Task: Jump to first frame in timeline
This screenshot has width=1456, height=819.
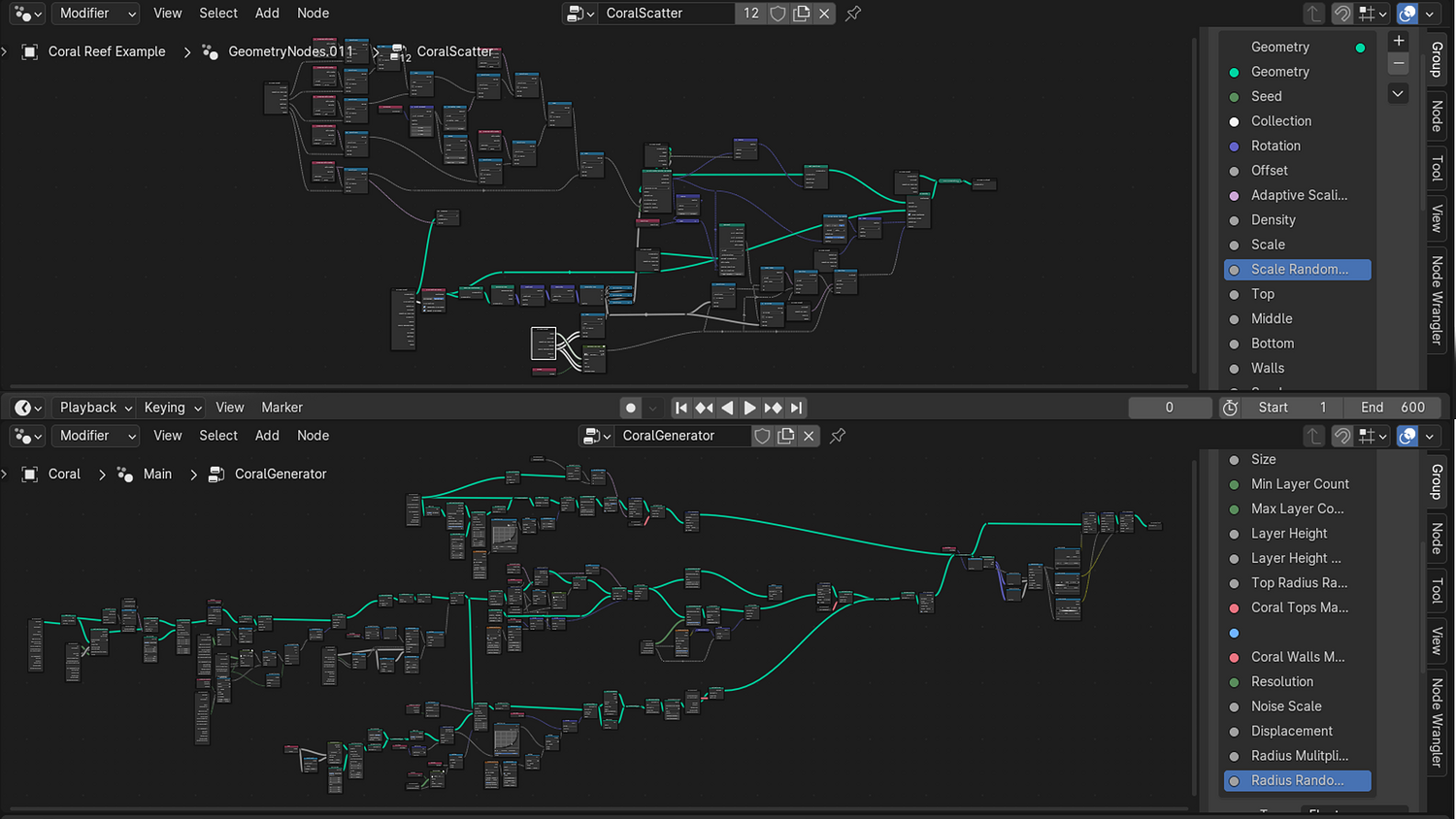Action: point(681,408)
